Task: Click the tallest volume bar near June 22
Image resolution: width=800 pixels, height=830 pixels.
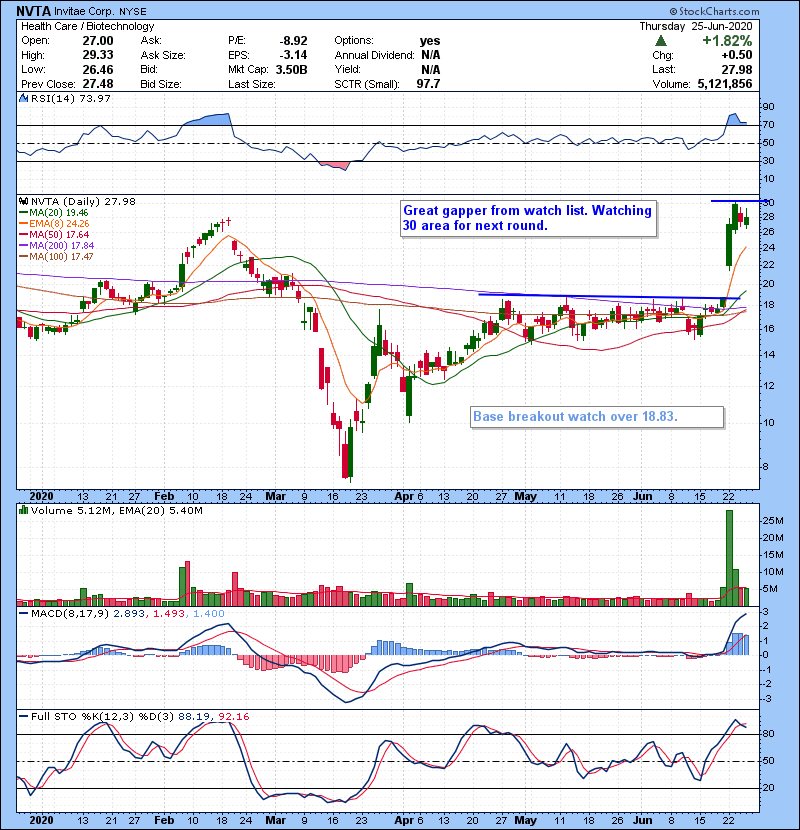Action: 729,558
